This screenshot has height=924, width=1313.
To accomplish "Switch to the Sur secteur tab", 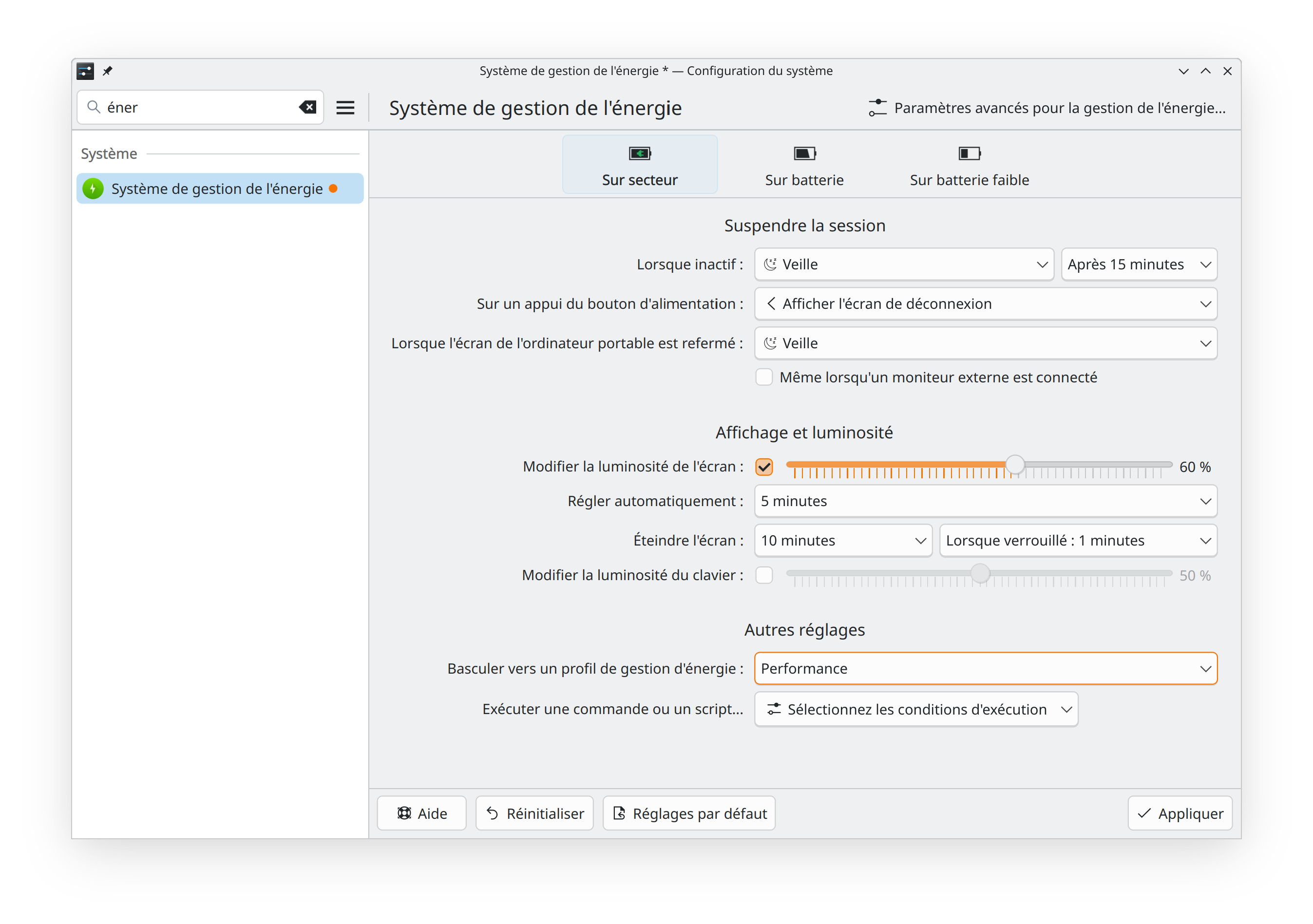I will 640,165.
